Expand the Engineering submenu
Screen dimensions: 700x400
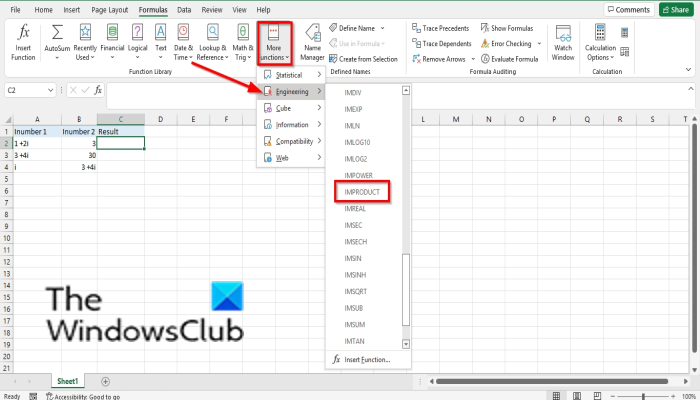point(291,92)
